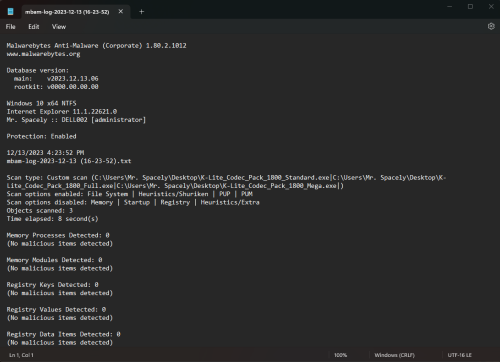Open Notepad settings gear icon
This screenshot has width=500, height=362.
[491, 26]
